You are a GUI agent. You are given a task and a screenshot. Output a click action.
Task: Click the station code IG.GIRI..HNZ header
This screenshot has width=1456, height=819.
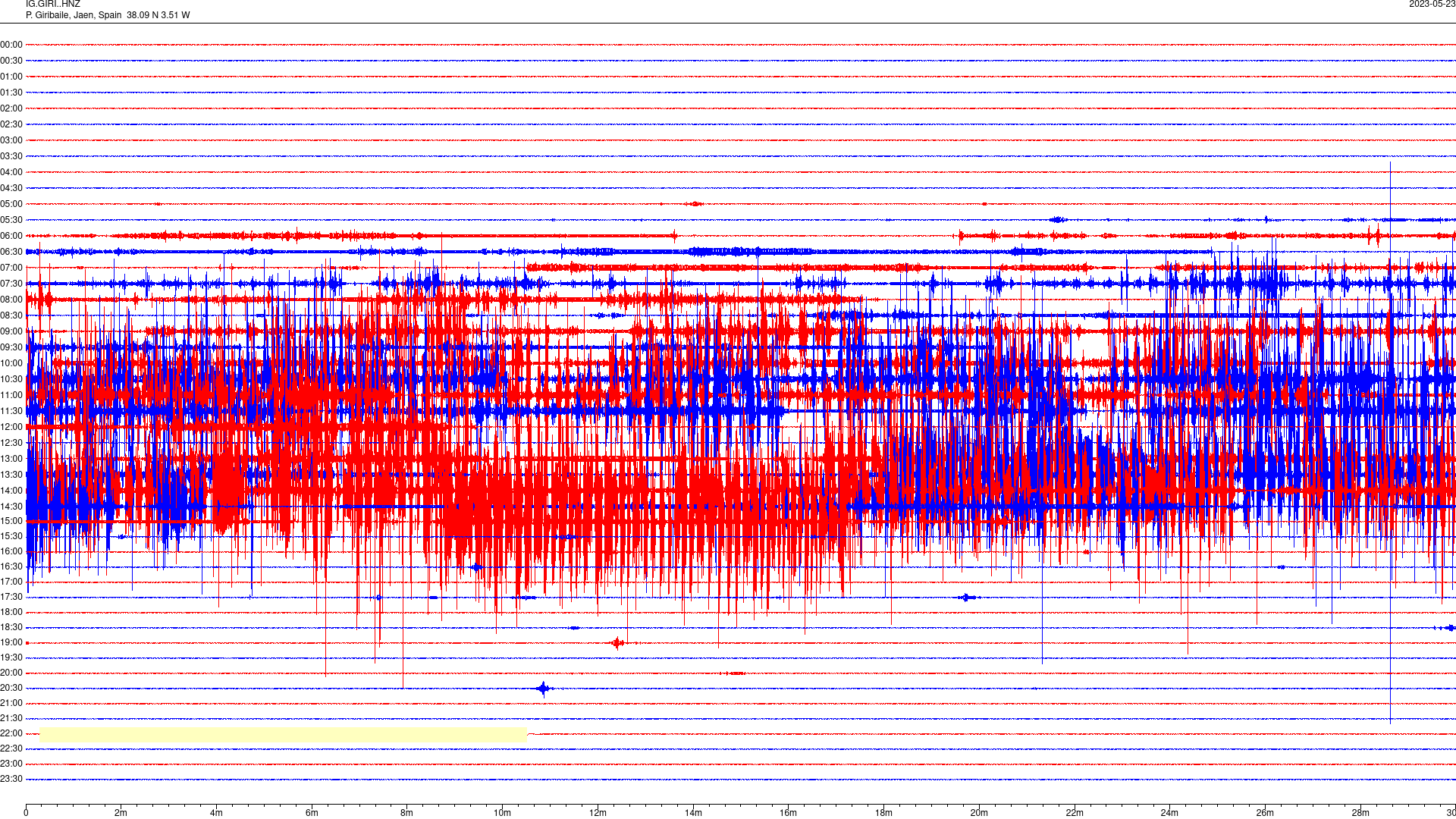[53, 5]
